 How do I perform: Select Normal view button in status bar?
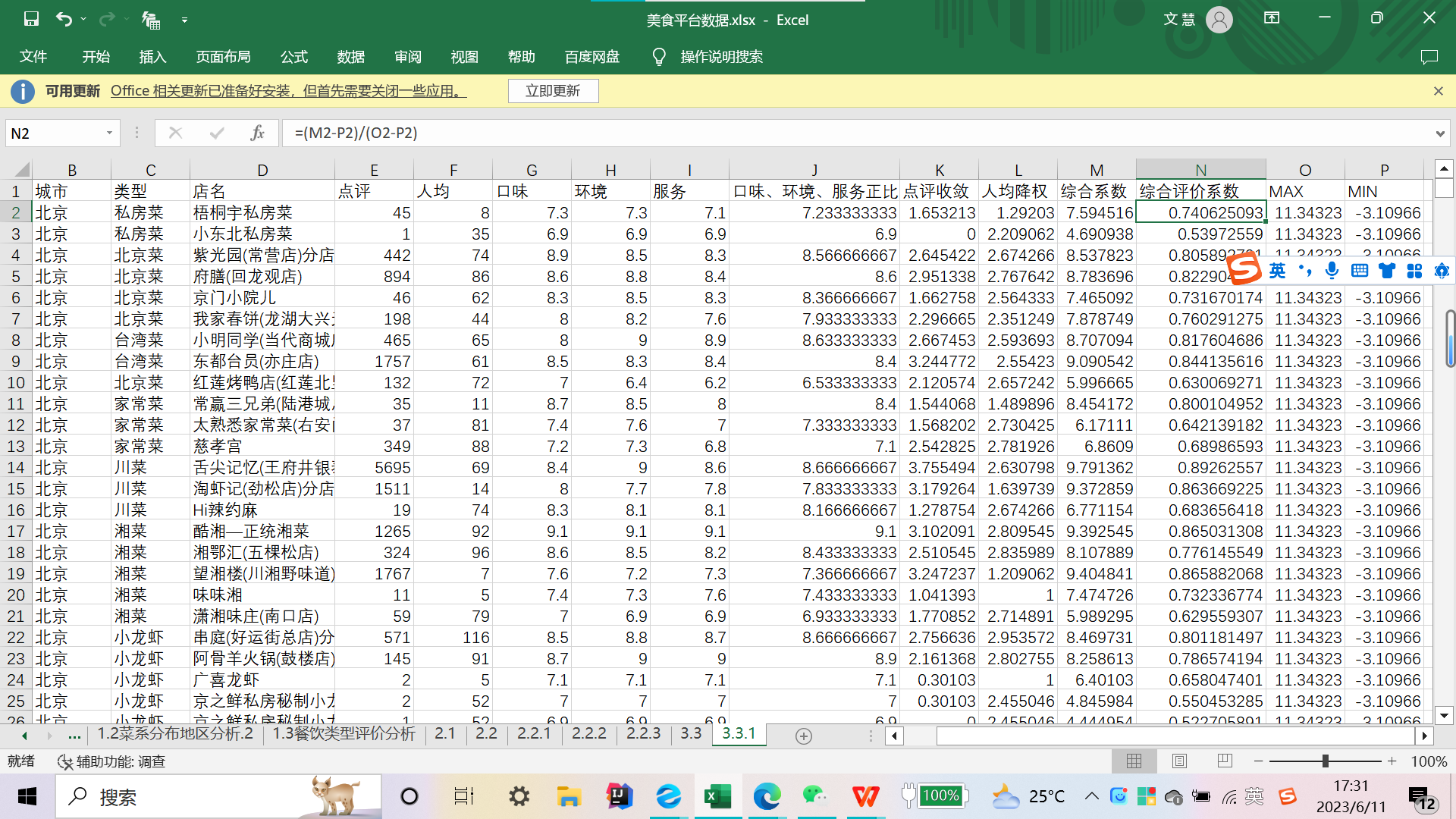tap(1134, 761)
